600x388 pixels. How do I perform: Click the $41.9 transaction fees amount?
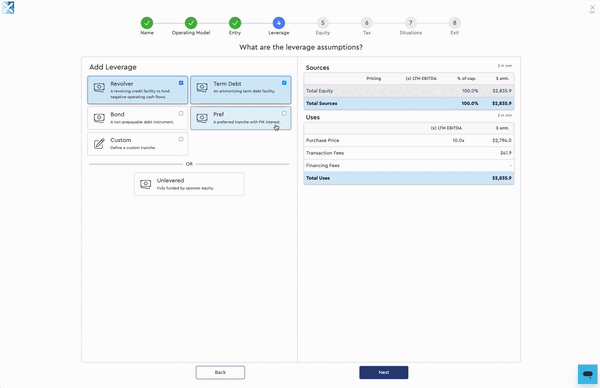coord(505,153)
